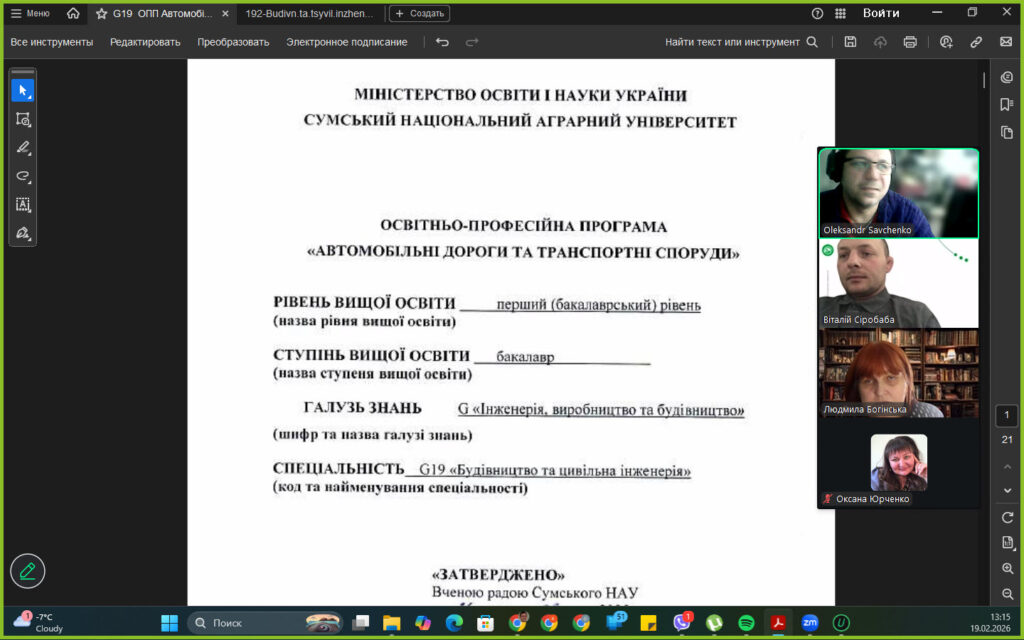
Task: Open the Меню hamburger menu
Action: (x=30, y=13)
